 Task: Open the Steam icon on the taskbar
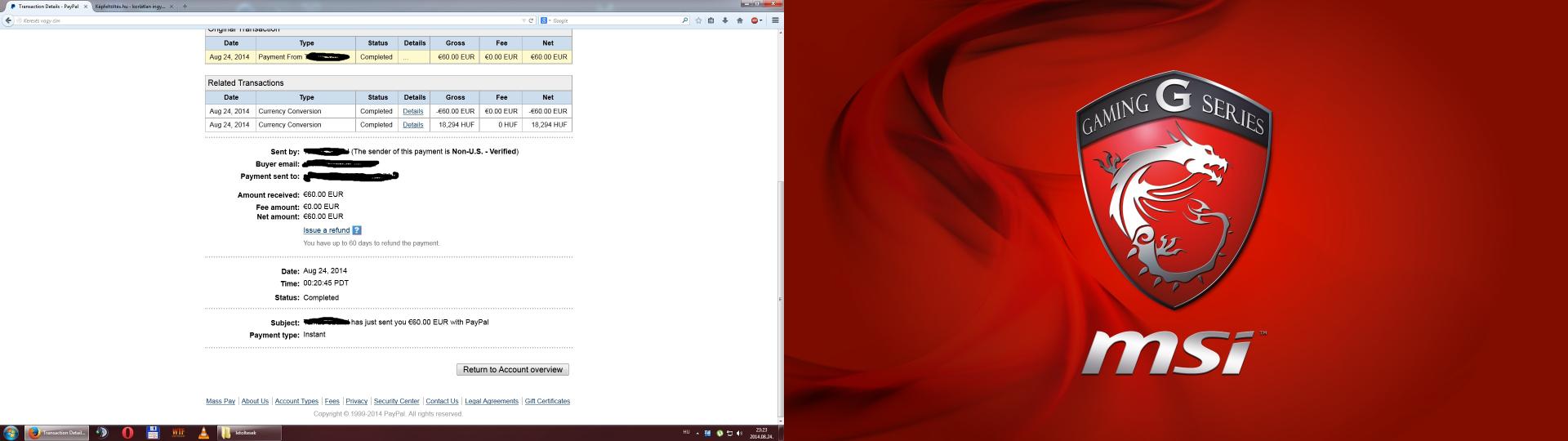[102, 433]
